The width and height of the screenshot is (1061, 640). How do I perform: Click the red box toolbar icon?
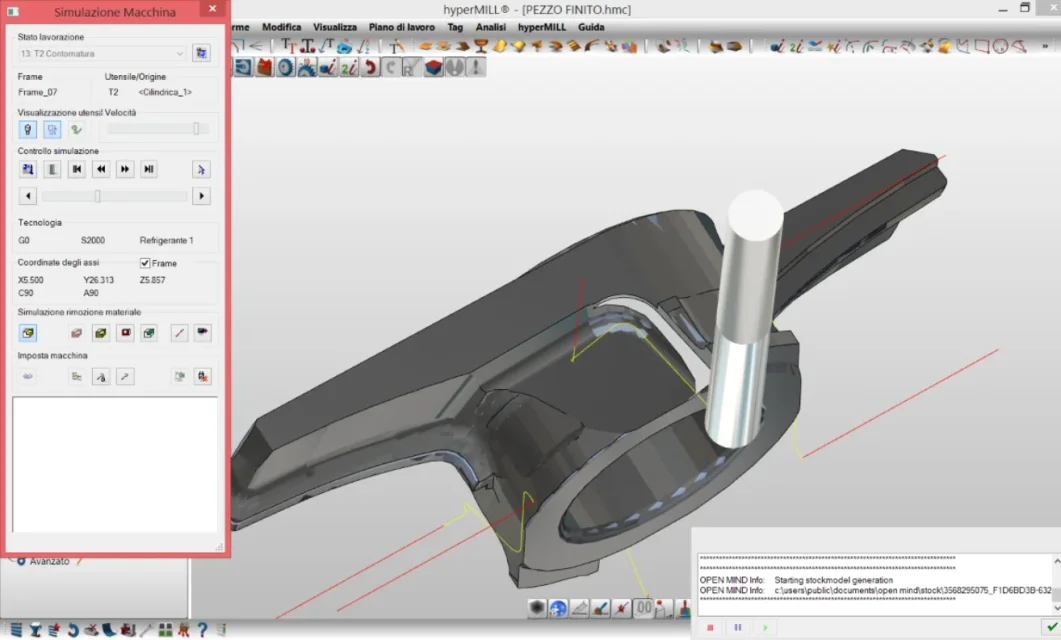click(x=265, y=67)
